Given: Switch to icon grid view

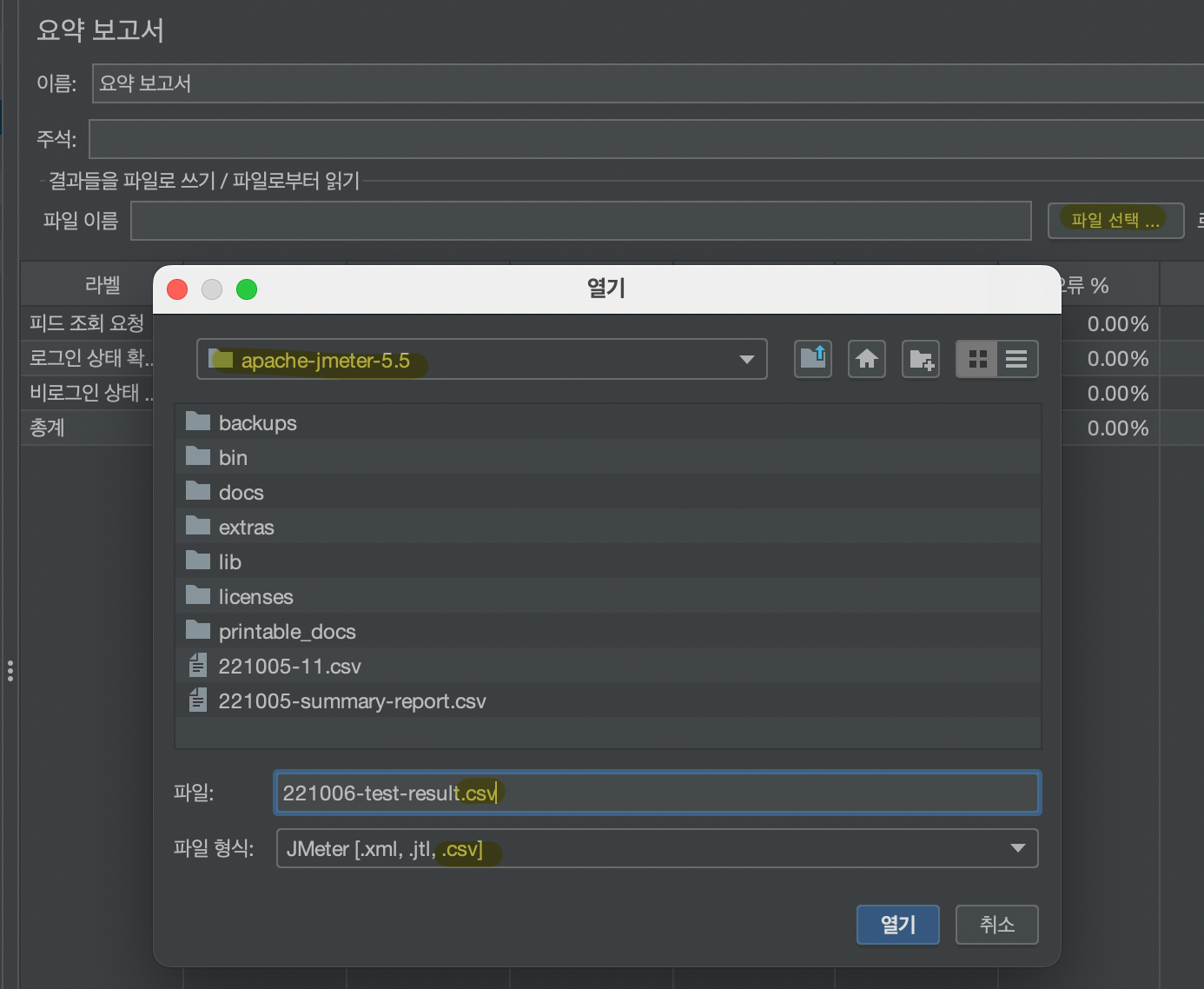Looking at the screenshot, I should click(977, 359).
